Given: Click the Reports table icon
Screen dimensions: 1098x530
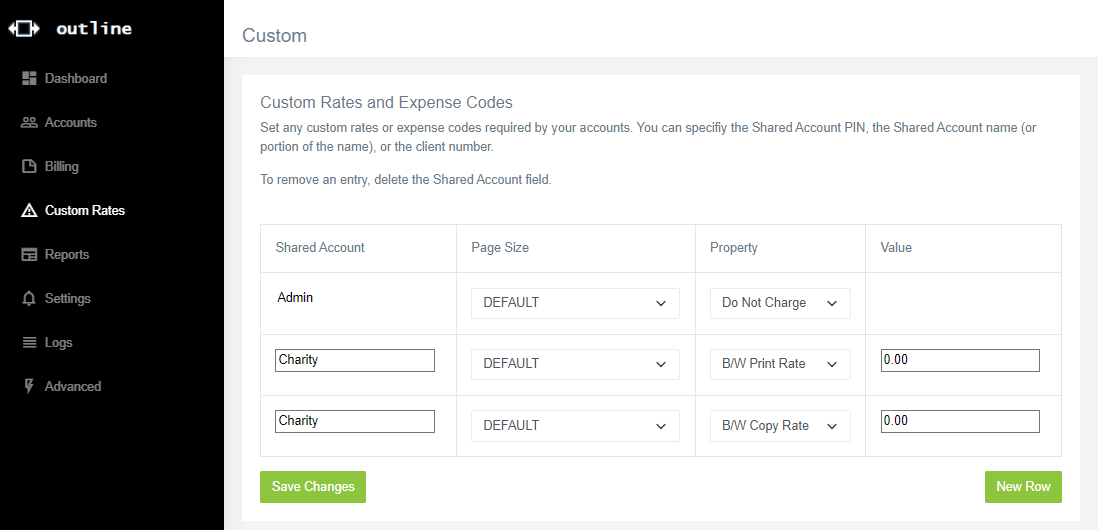Looking at the screenshot, I should coord(29,254).
